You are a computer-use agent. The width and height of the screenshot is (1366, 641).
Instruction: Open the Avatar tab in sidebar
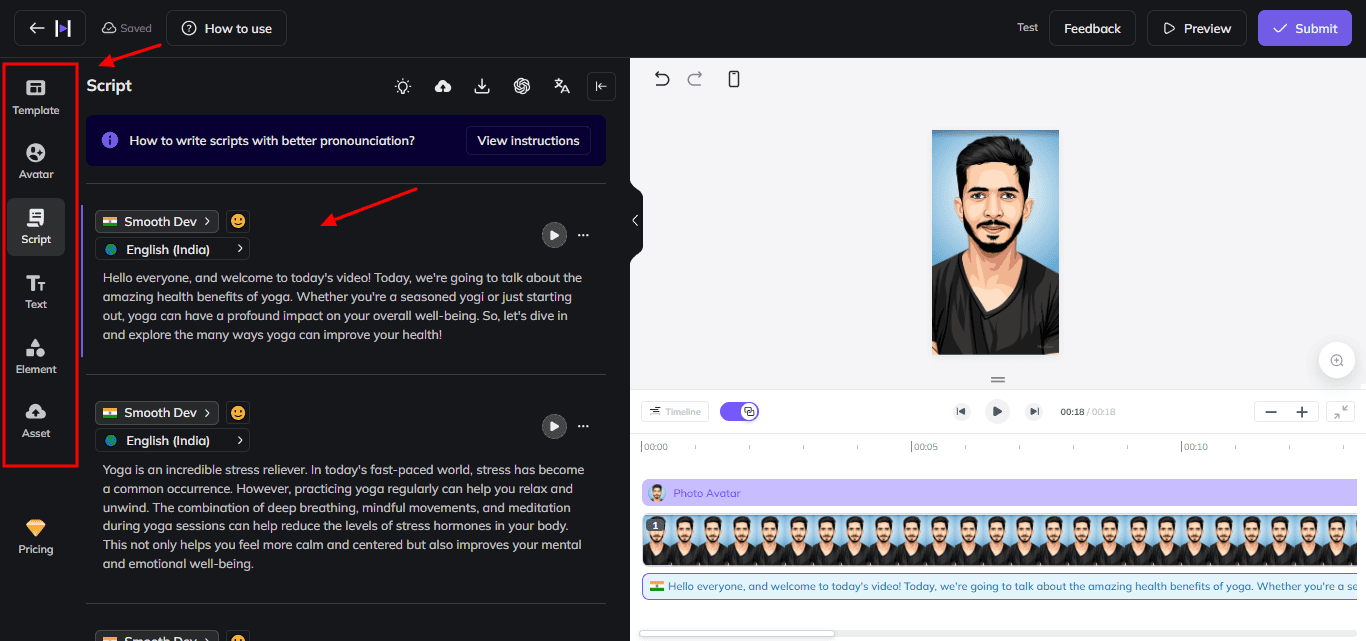(x=36, y=161)
